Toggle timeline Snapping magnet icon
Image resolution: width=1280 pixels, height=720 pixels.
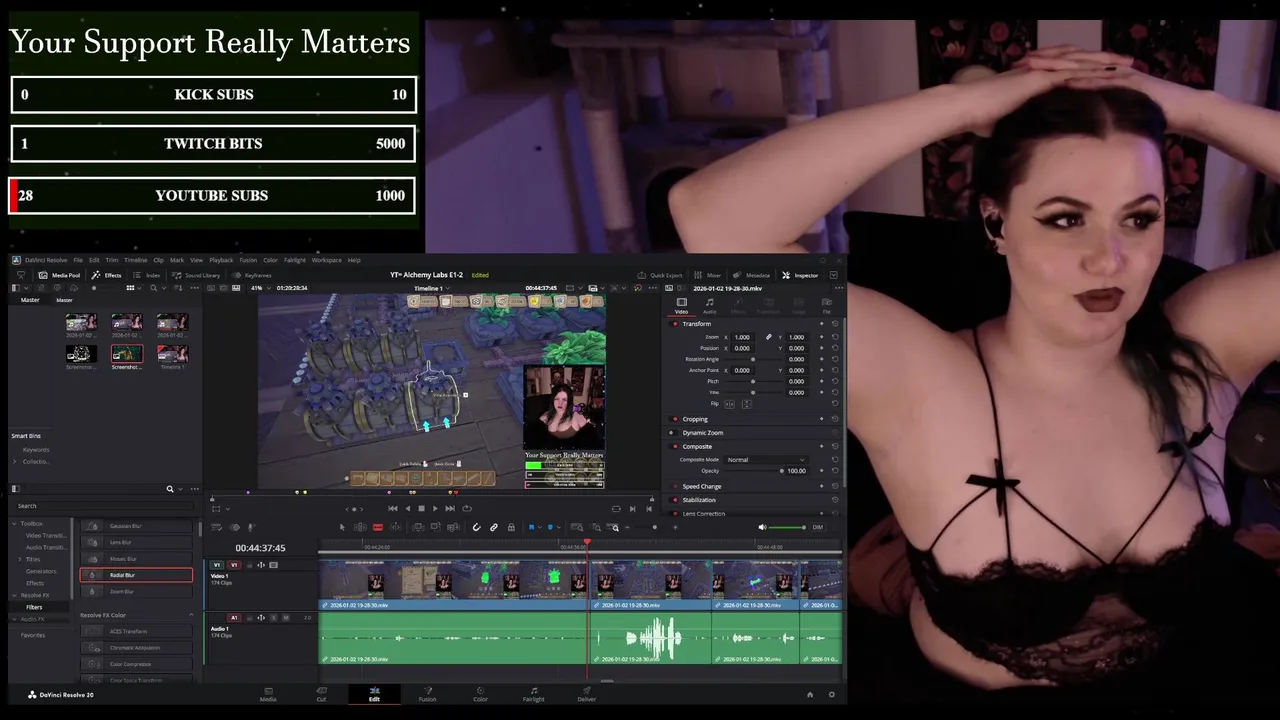pyautogui.click(x=476, y=527)
